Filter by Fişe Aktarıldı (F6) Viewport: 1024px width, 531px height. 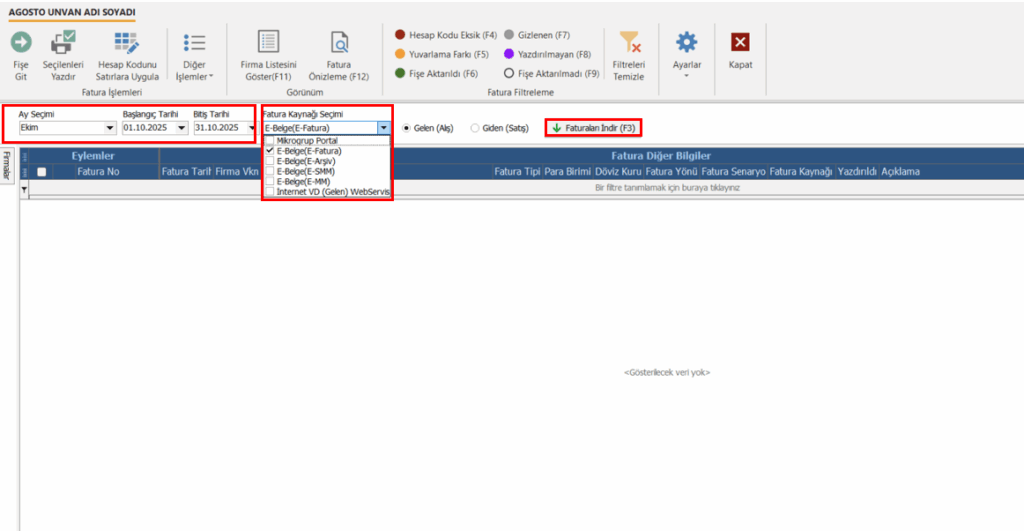(436, 74)
